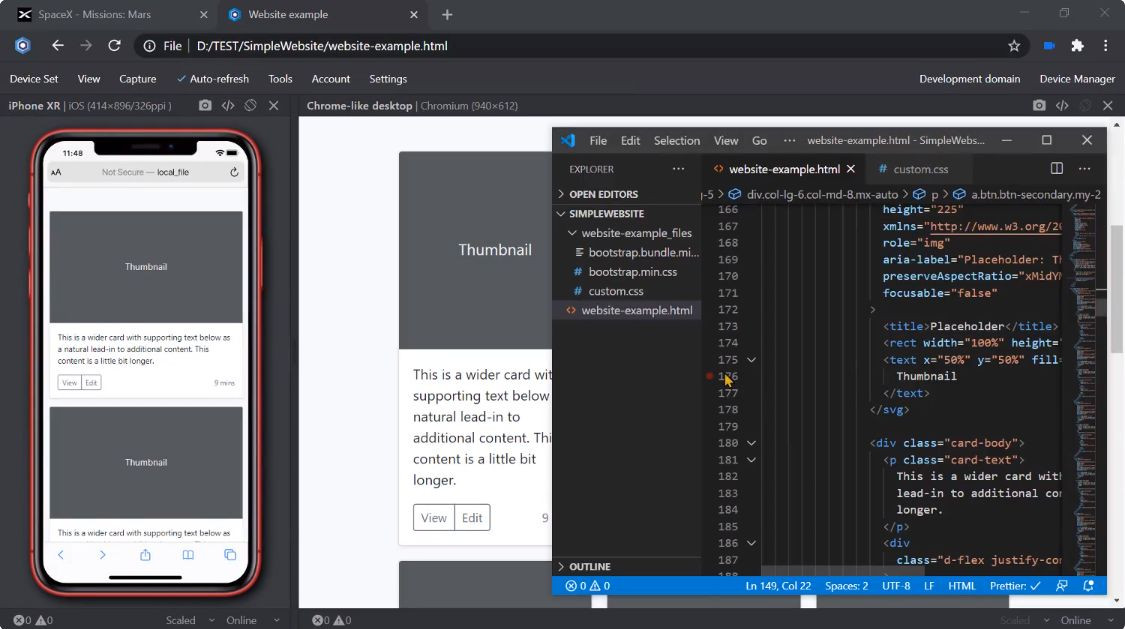Click VS Code feedback icon in status bar
The width and height of the screenshot is (1125, 629).
click(1062, 586)
